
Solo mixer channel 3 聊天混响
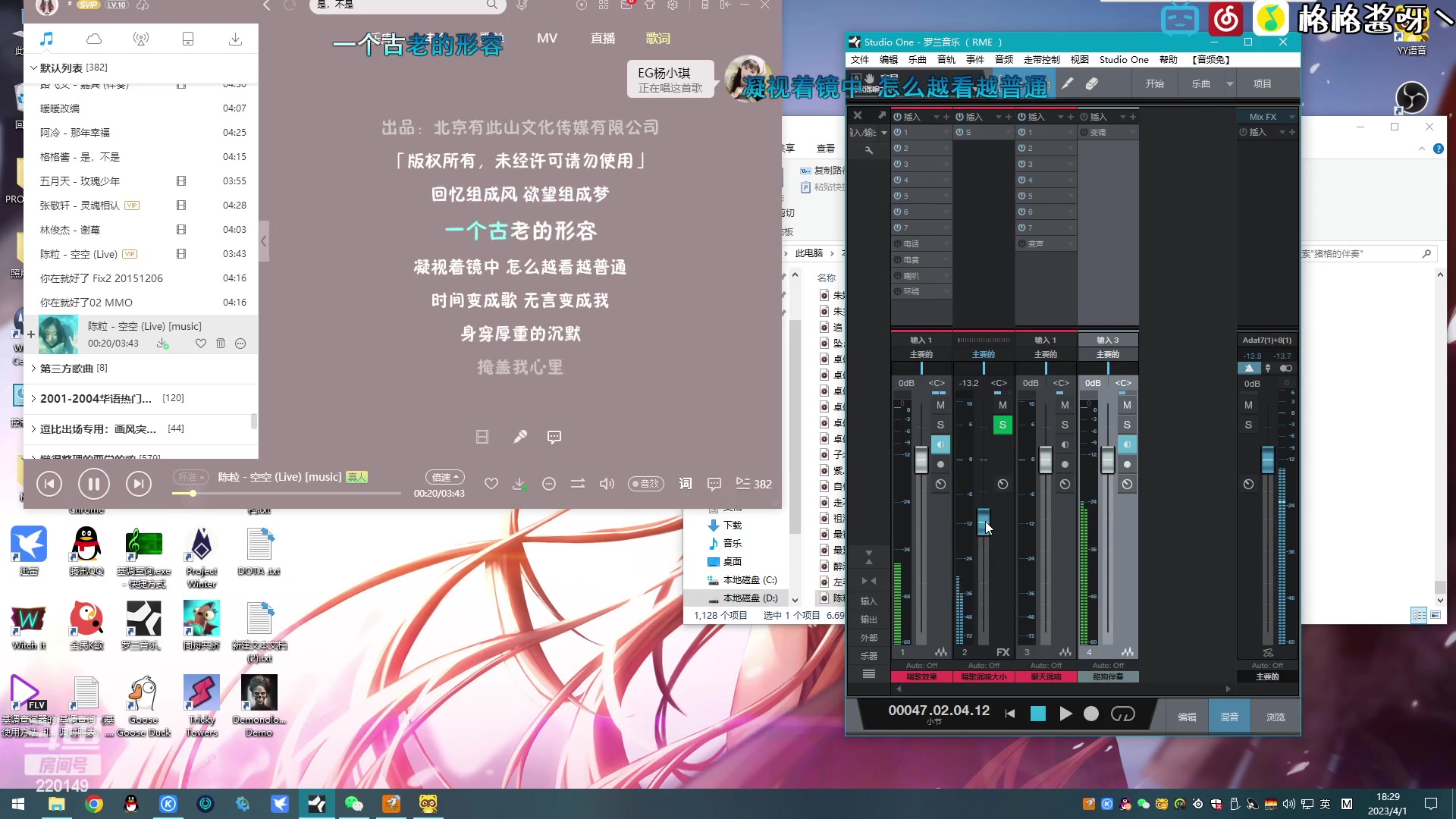(x=1065, y=425)
